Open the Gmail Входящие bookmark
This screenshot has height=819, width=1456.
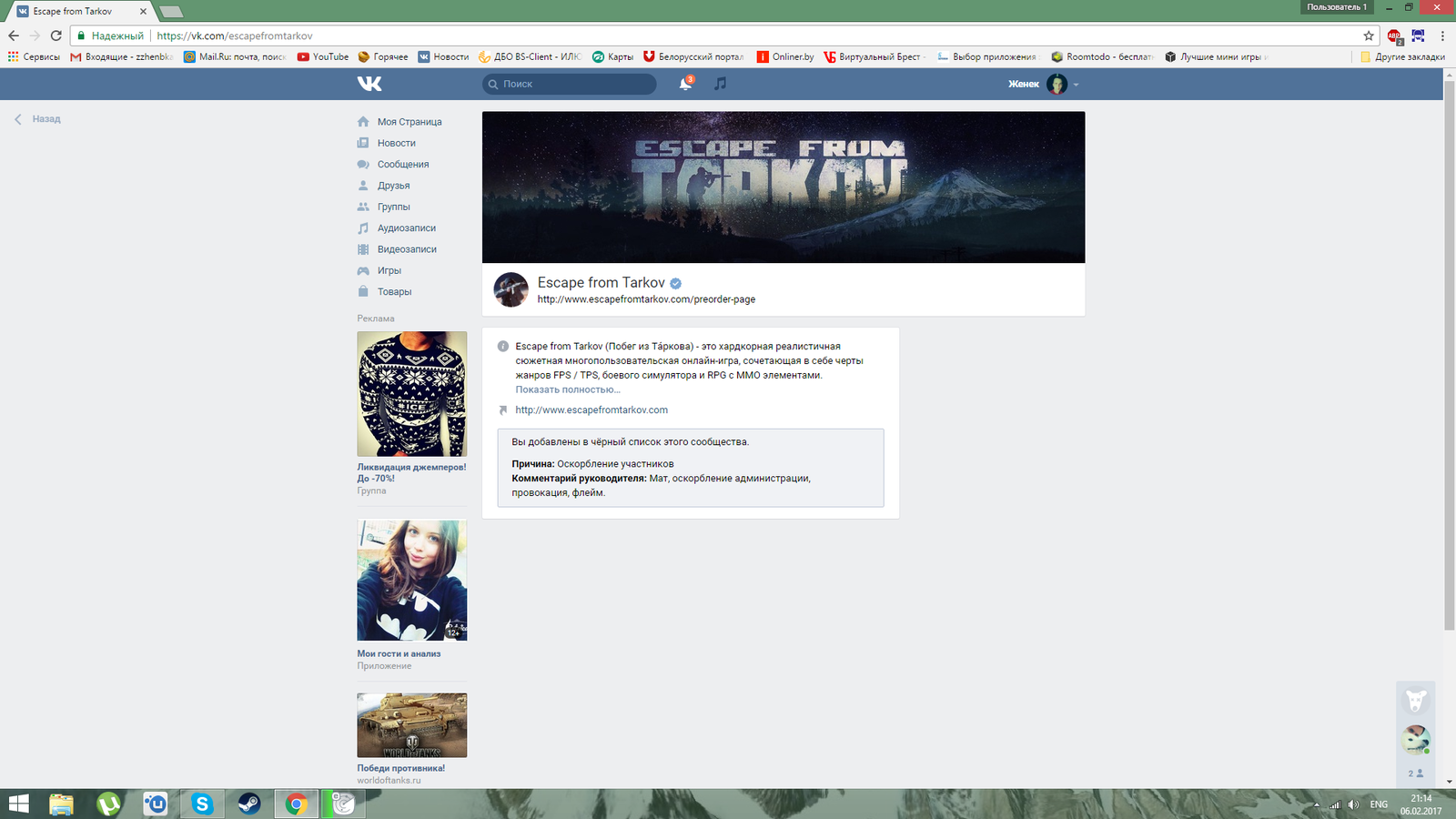click(x=121, y=56)
